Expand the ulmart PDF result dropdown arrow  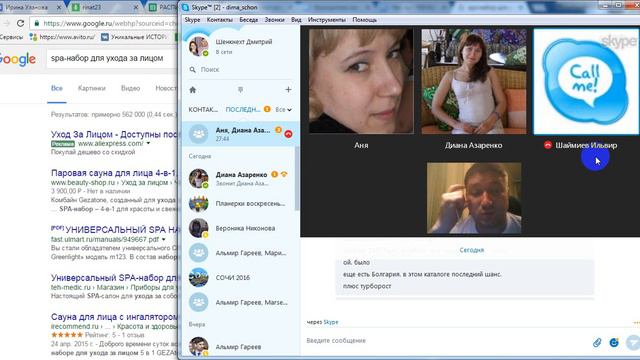(163, 239)
